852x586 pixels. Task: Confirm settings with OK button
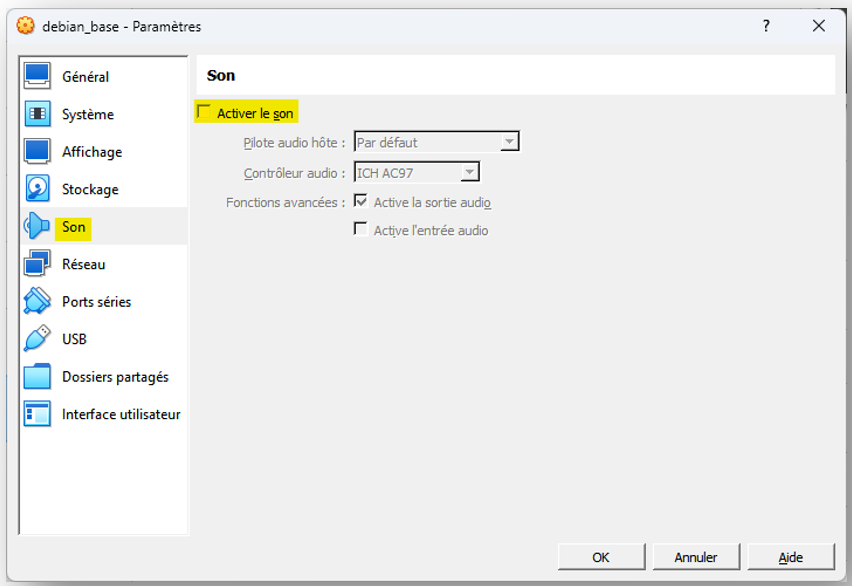click(x=602, y=557)
